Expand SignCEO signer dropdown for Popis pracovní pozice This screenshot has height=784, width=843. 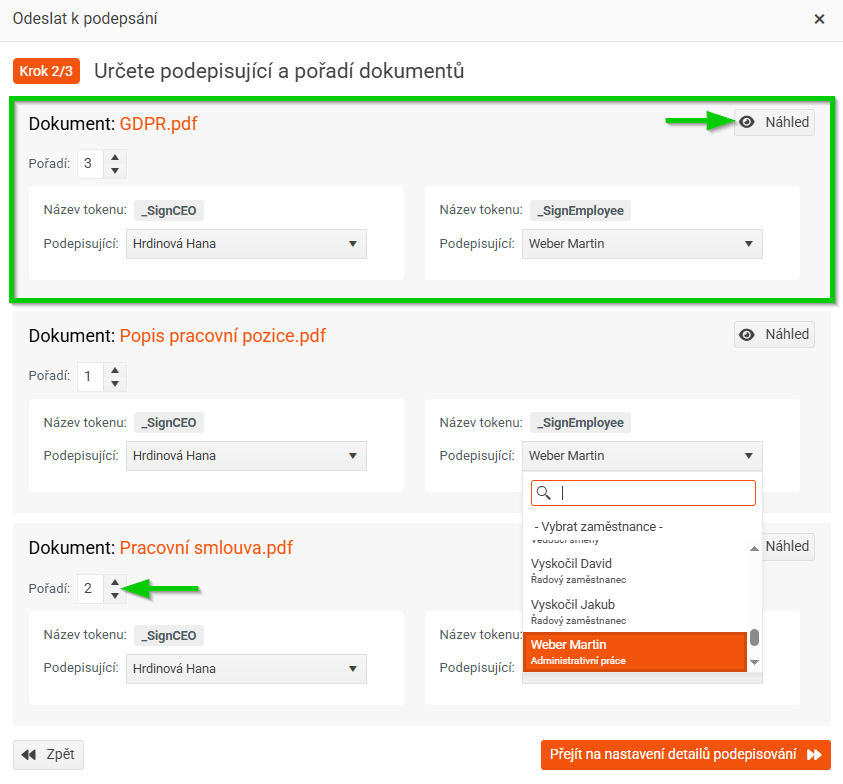coord(246,456)
